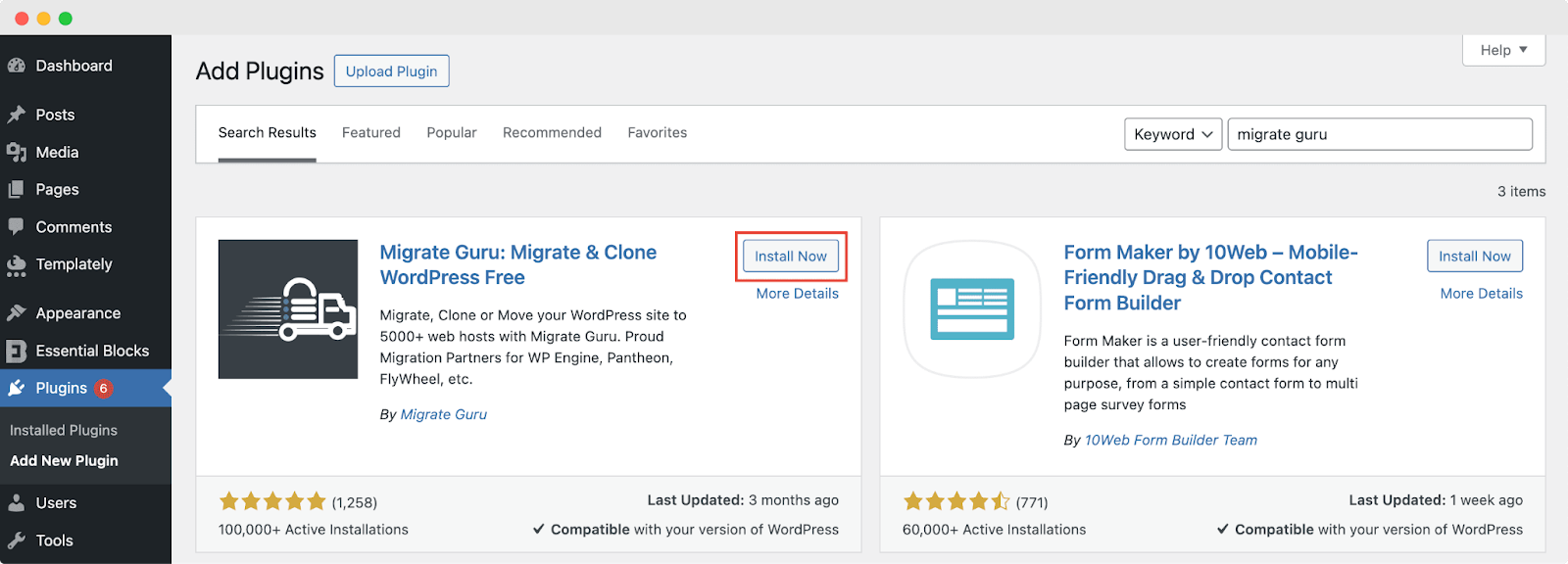Viewport: 1568px width, 564px height.
Task: Open Media via its sidebar icon
Action: tap(17, 153)
